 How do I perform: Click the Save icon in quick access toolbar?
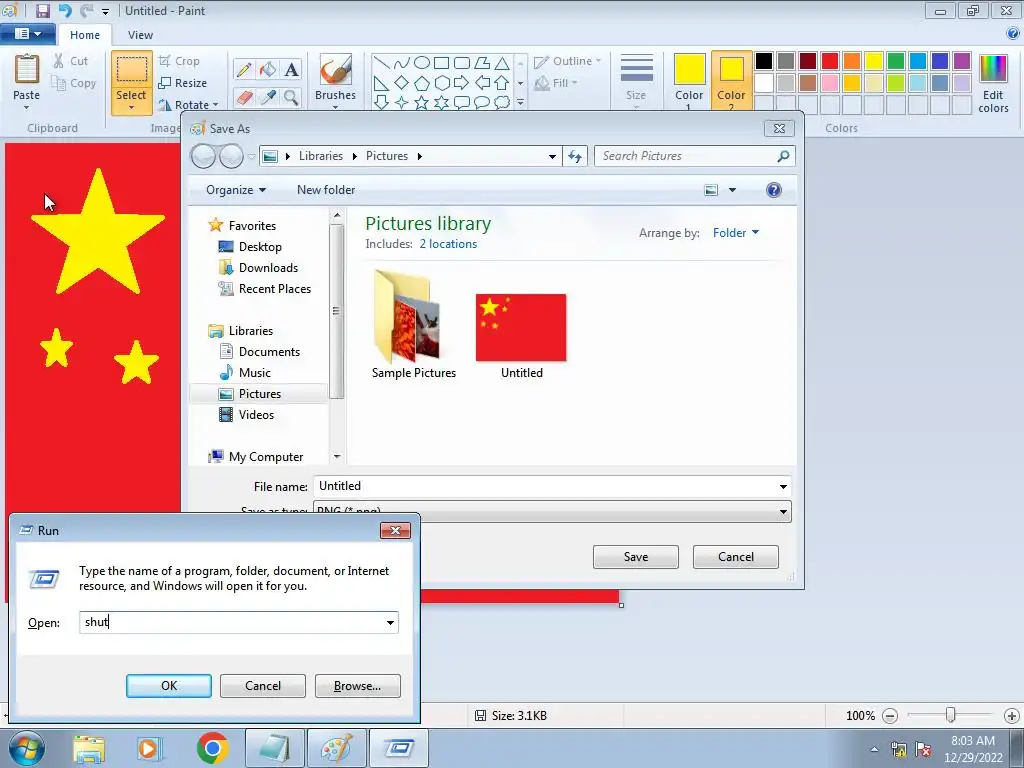(x=42, y=10)
